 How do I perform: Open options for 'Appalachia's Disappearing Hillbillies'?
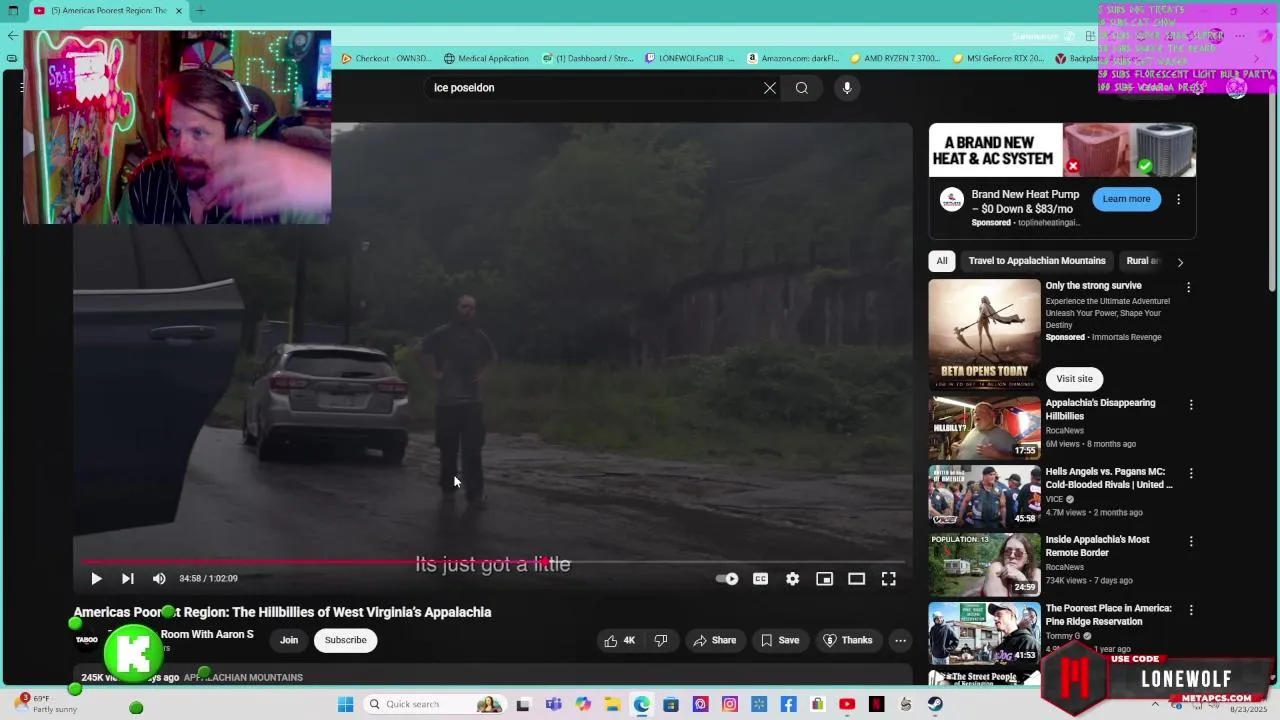click(x=1190, y=405)
